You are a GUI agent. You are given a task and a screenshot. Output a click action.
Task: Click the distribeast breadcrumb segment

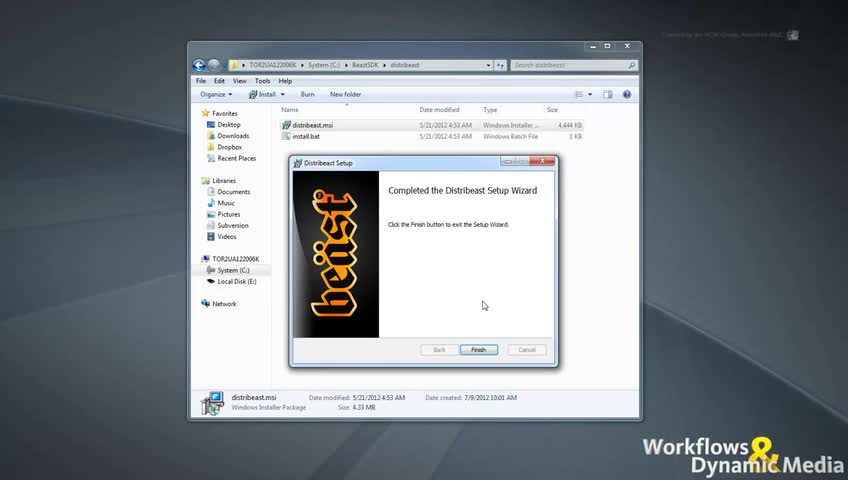405,65
